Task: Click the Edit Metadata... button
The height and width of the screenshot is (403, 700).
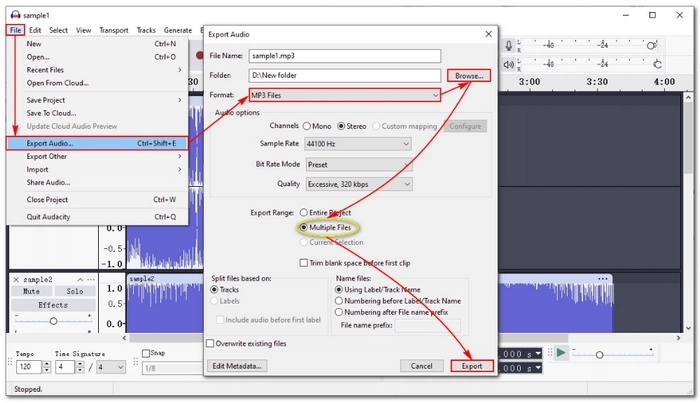Action: [x=237, y=366]
